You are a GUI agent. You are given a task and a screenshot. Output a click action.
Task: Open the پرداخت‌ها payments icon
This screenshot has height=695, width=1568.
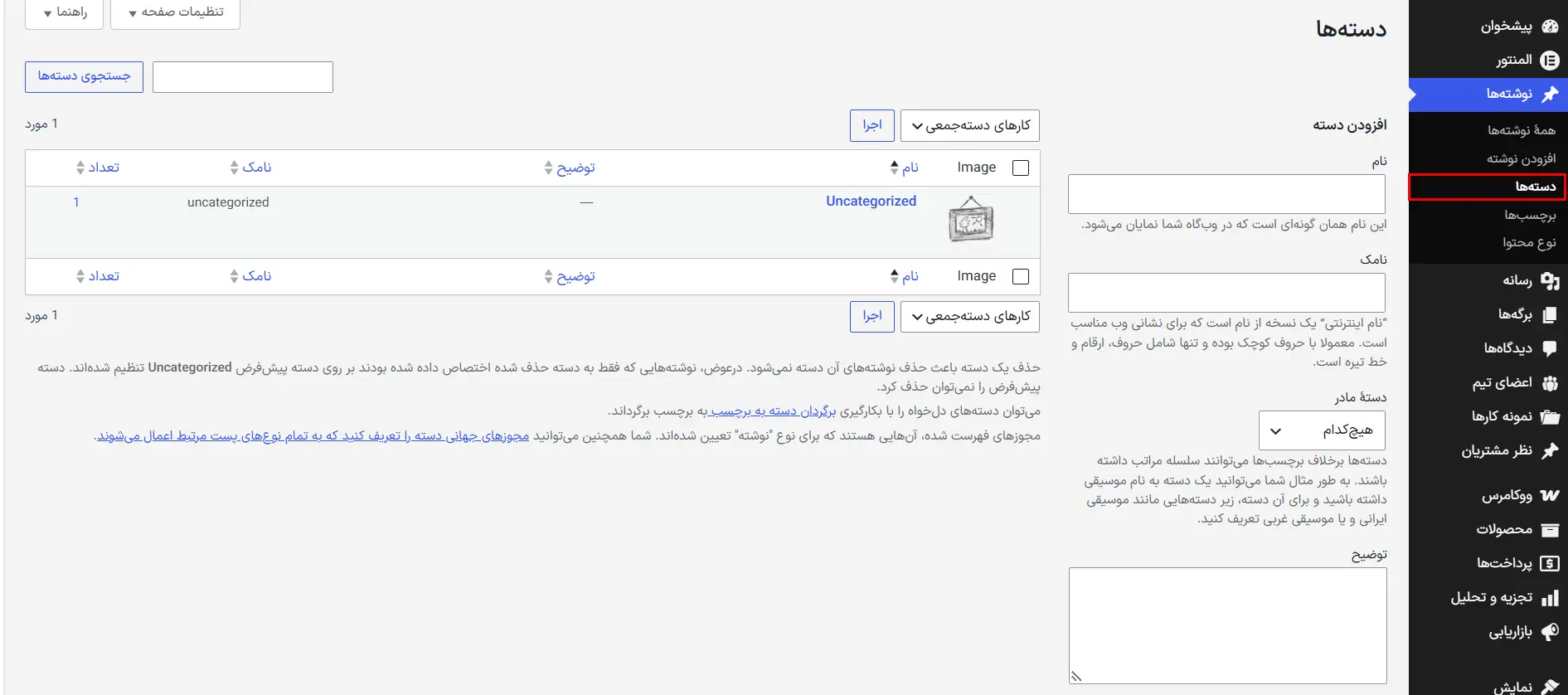1550,564
